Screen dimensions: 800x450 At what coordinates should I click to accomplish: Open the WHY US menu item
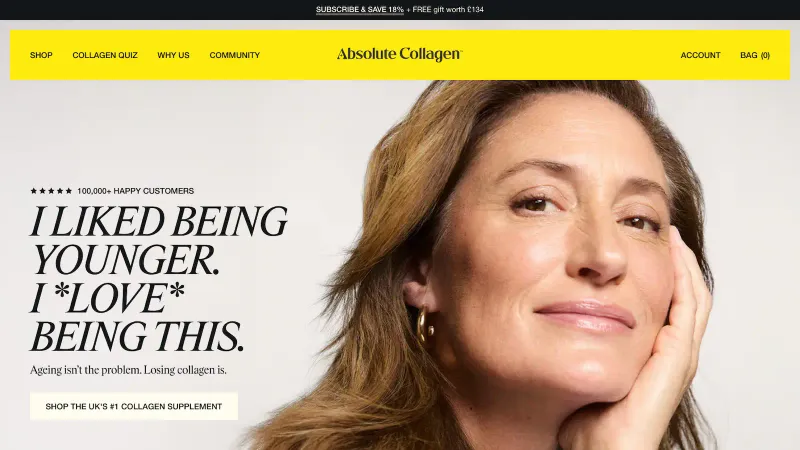pos(173,55)
